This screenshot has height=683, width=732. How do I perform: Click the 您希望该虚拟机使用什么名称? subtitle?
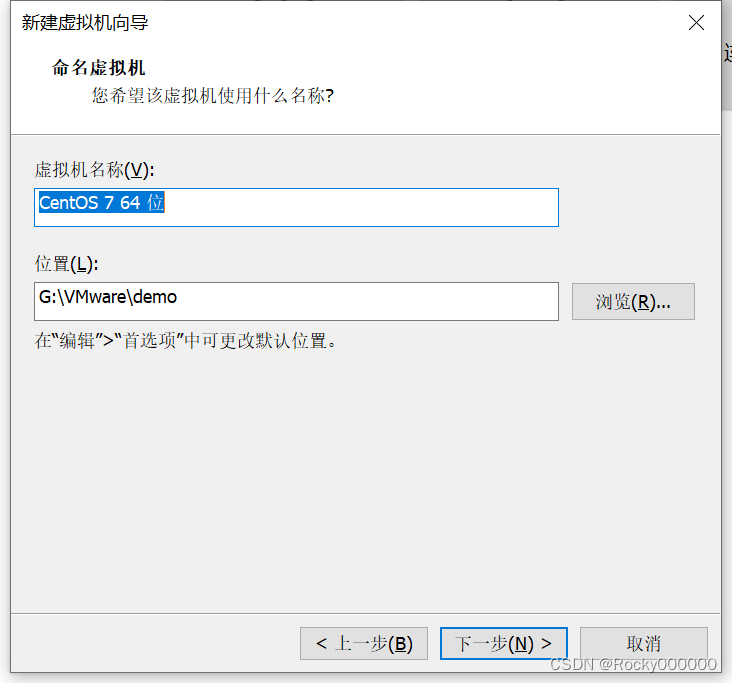pyautogui.click(x=212, y=95)
